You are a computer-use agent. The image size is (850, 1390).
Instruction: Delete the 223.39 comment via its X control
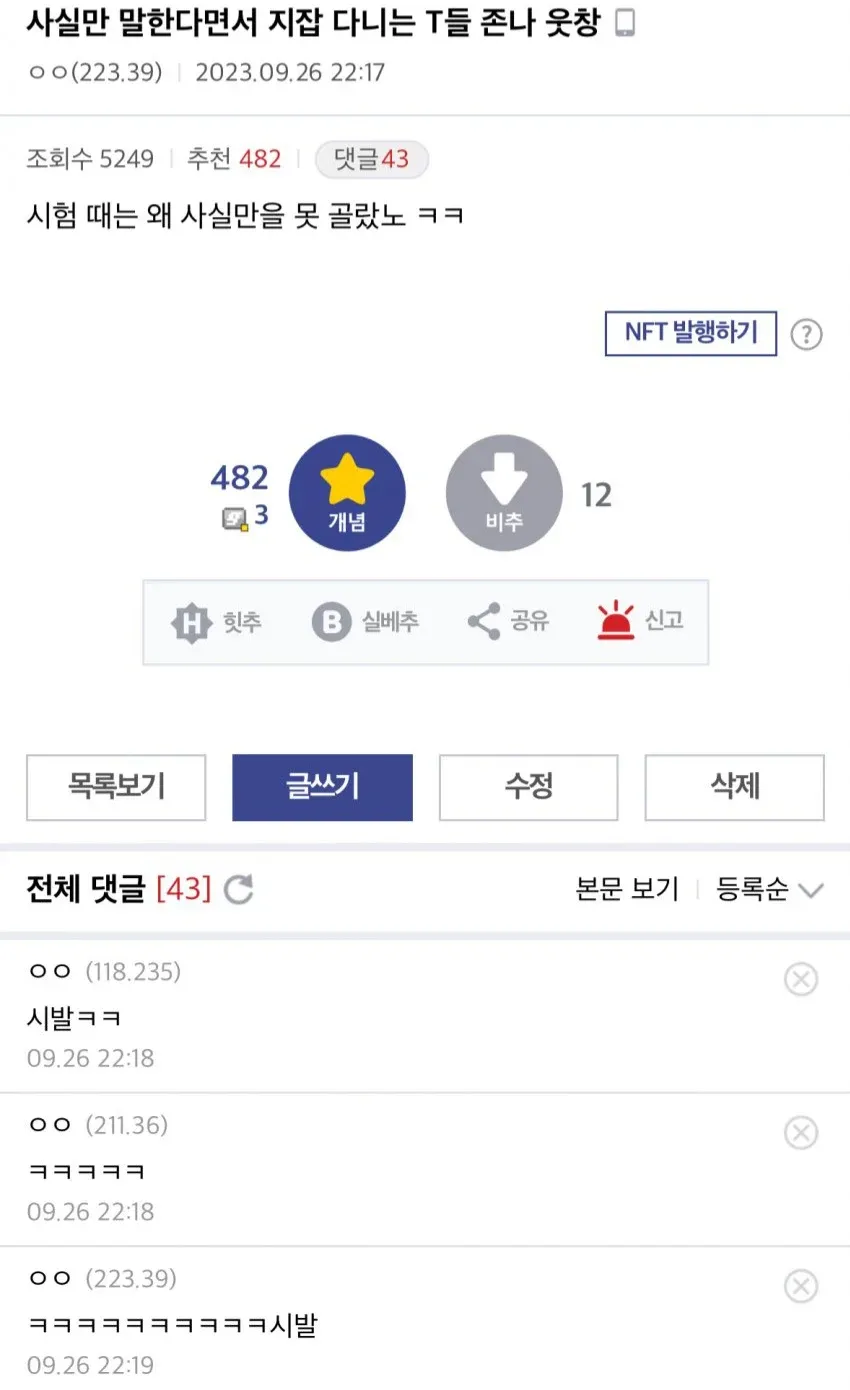coord(801,1287)
